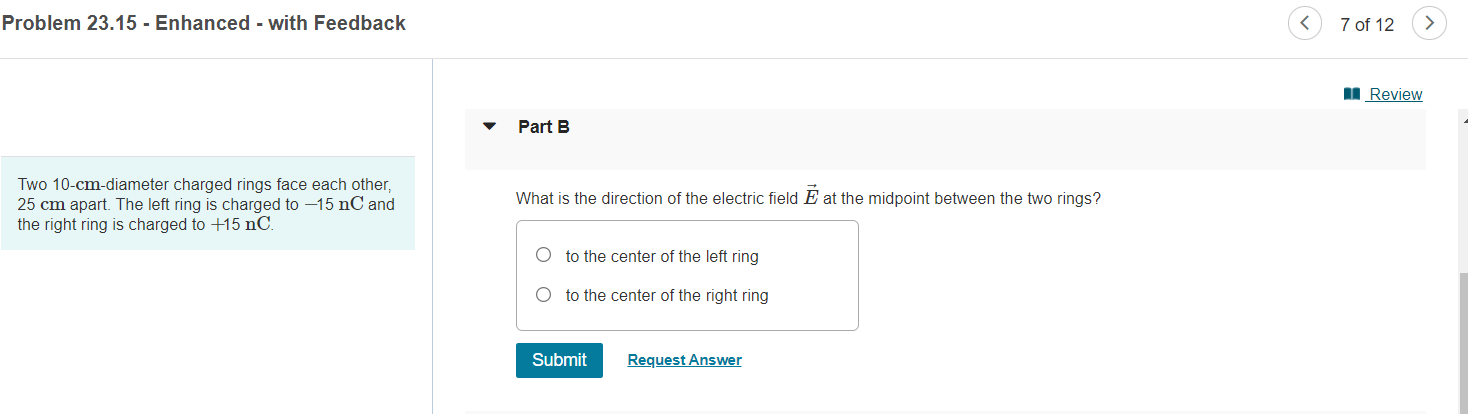Click the scrollbar up arrow

click(x=1462, y=115)
